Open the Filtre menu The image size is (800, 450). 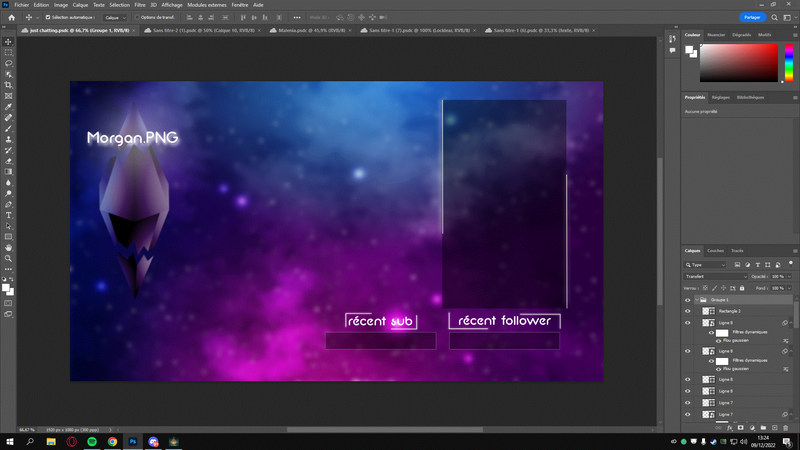[140, 5]
